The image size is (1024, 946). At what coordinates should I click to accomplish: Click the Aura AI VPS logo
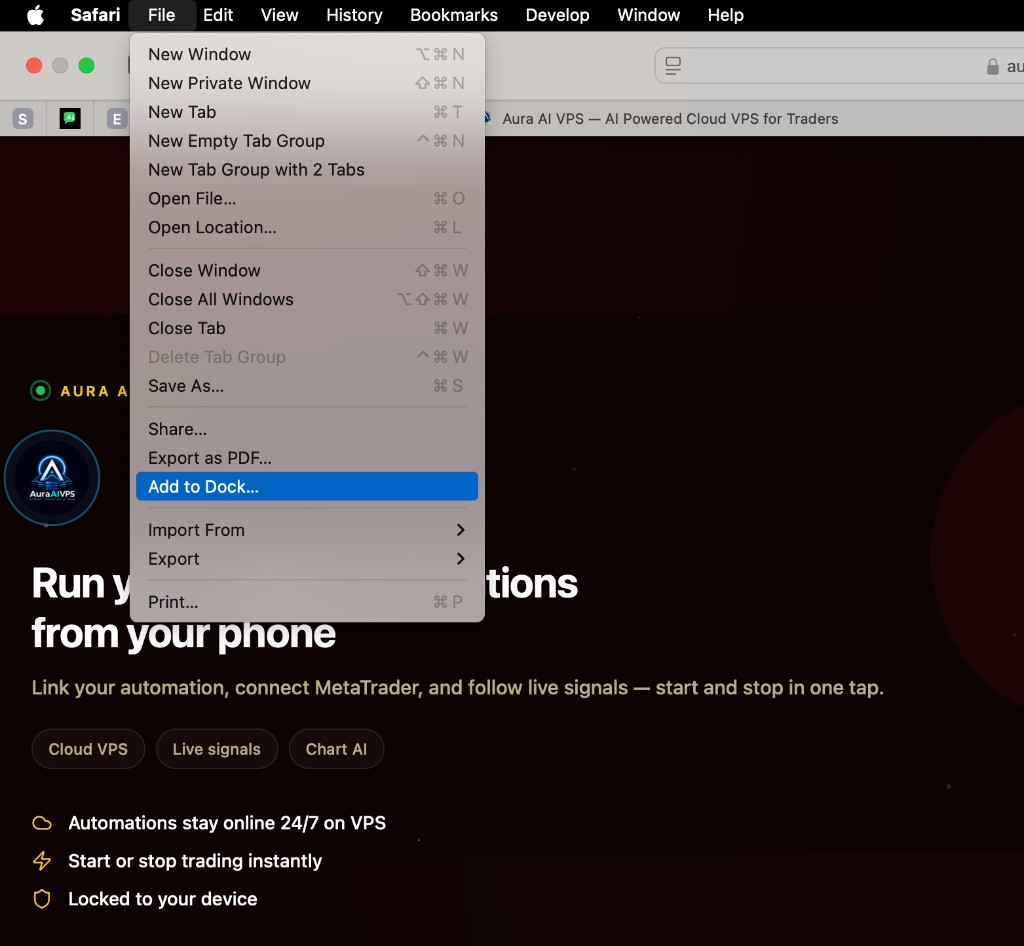52,478
